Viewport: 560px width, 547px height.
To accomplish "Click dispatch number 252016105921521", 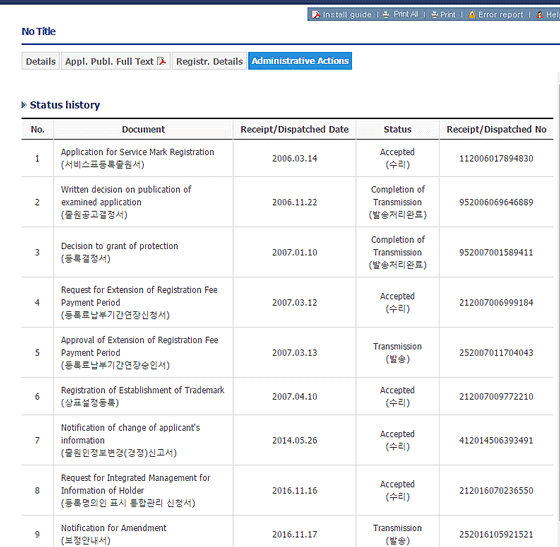I will click(496, 535).
